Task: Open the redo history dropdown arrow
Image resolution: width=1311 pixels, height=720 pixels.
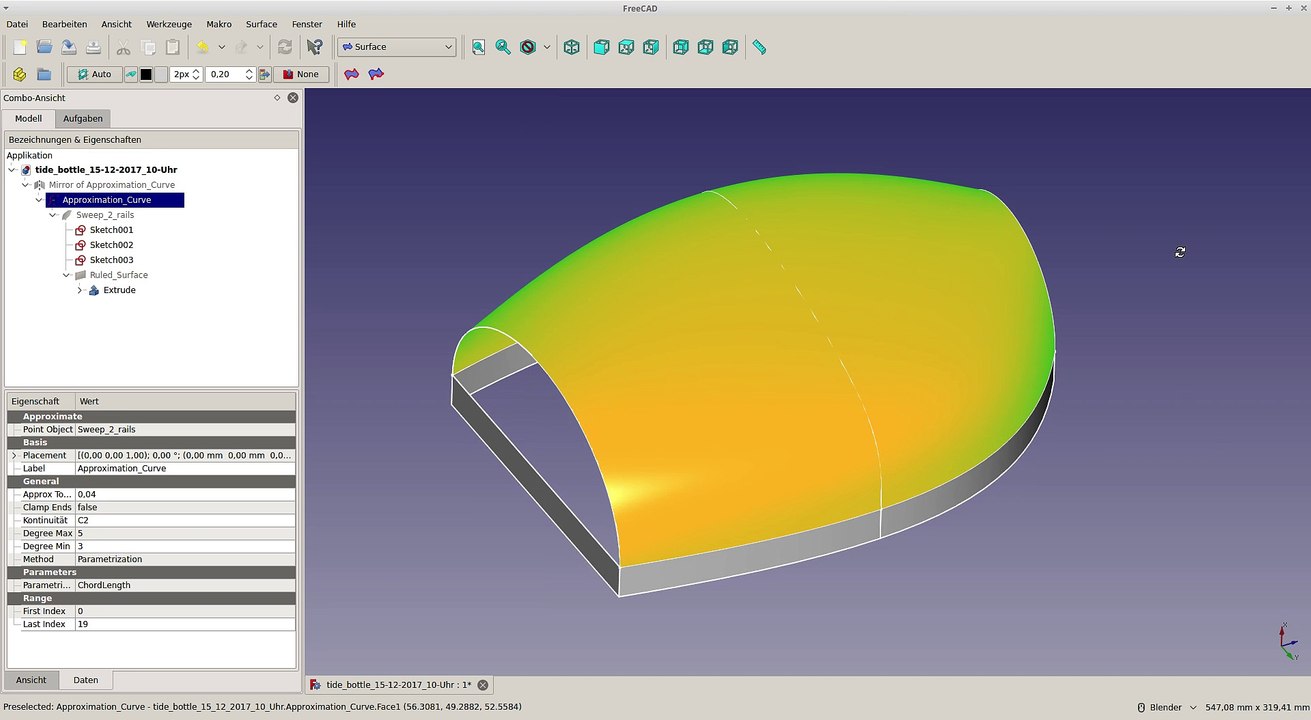Action: [x=260, y=47]
